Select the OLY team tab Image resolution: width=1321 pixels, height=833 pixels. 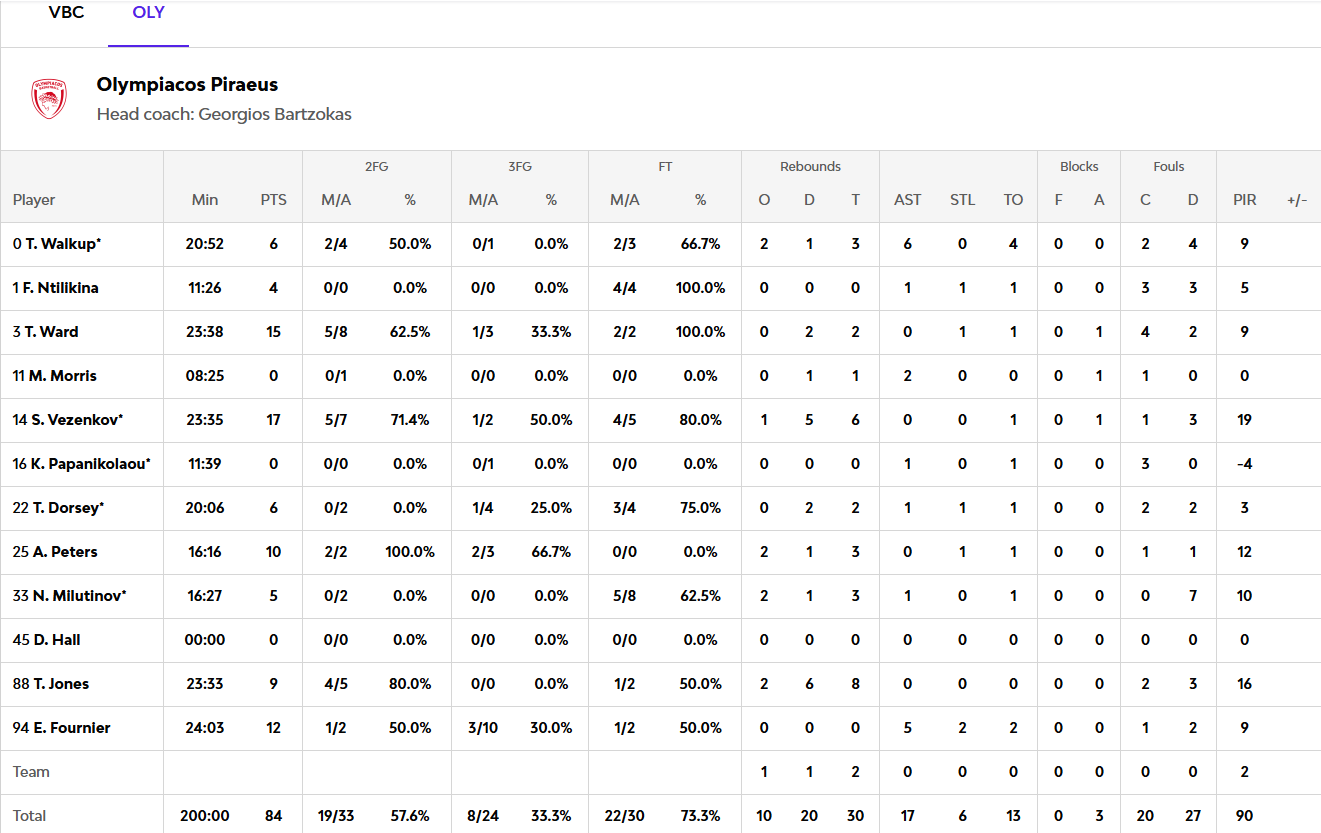(148, 13)
